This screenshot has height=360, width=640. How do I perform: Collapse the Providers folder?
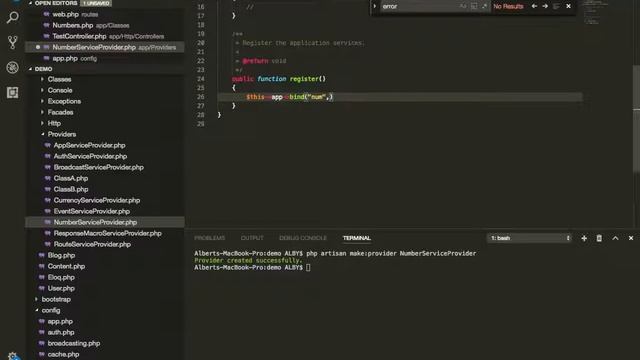click(x=62, y=134)
